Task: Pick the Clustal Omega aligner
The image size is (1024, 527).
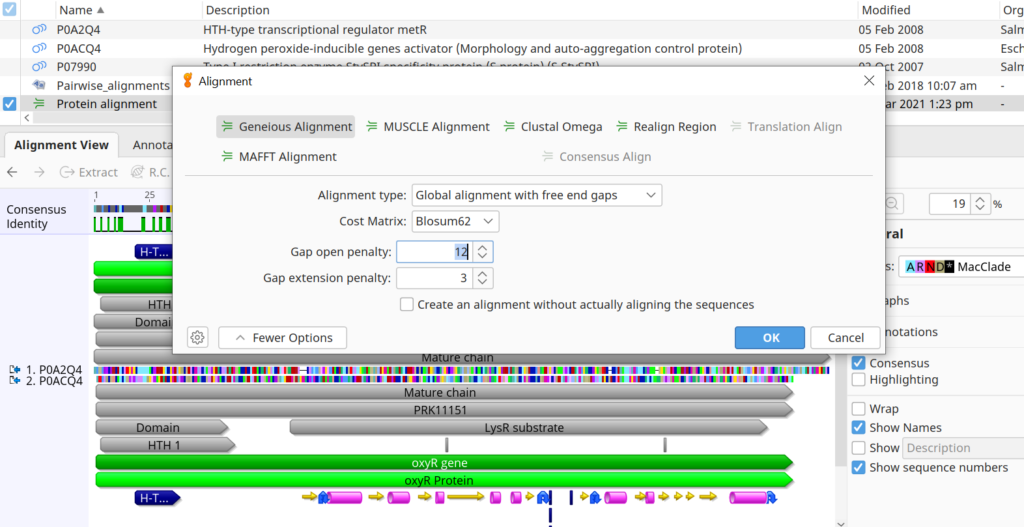Action: click(552, 127)
